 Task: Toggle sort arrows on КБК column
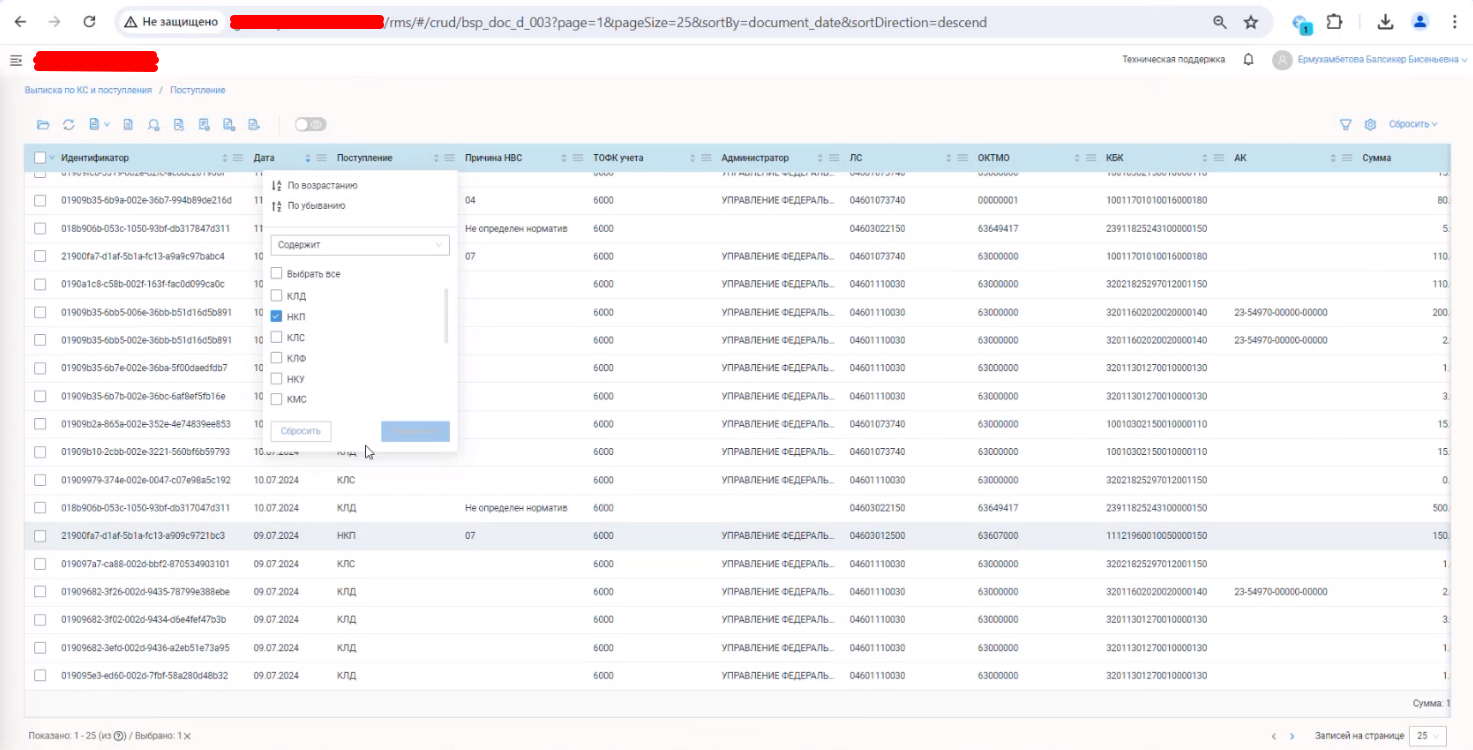coord(1204,158)
